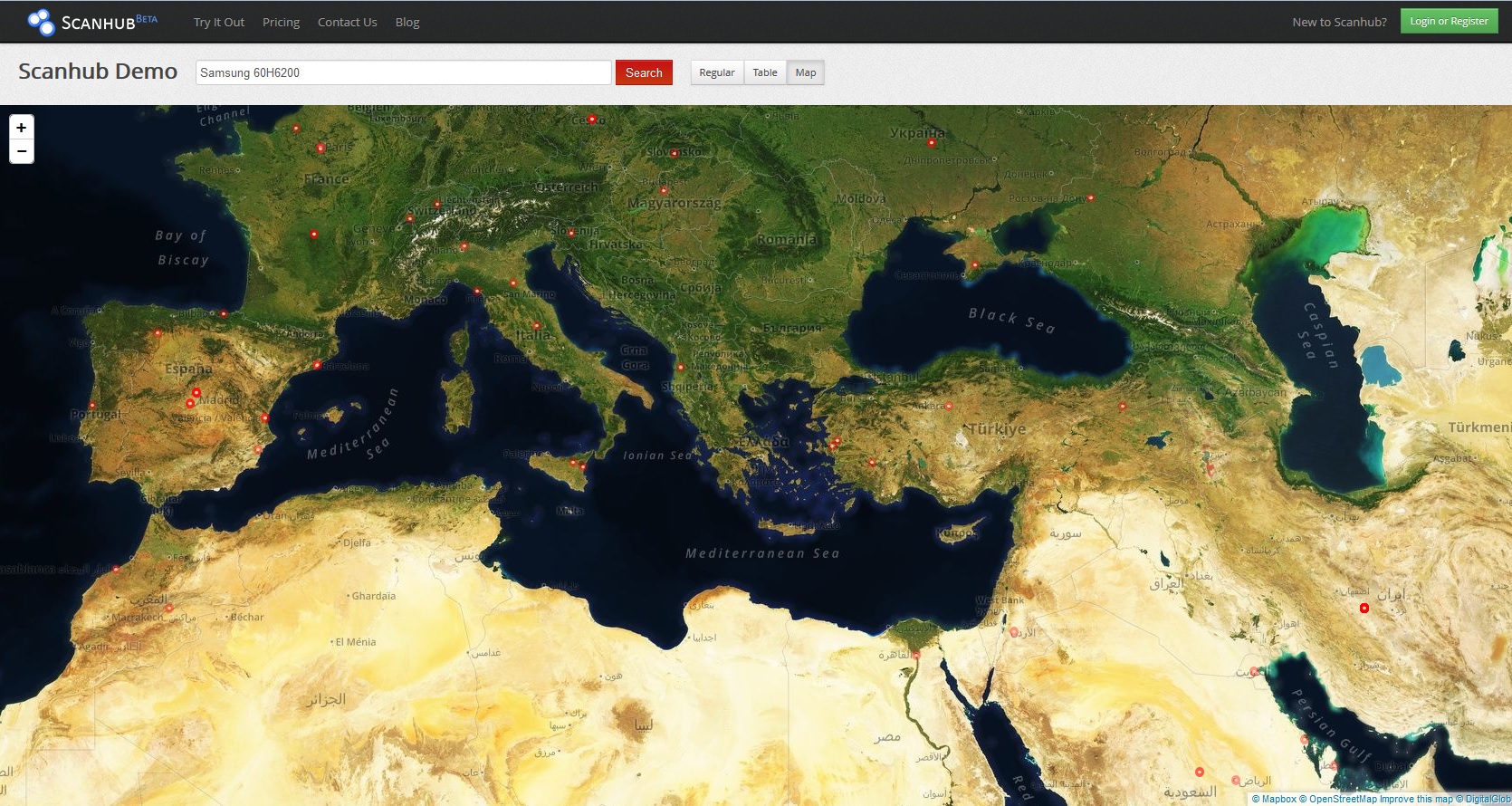Go to Contact Us

347,22
